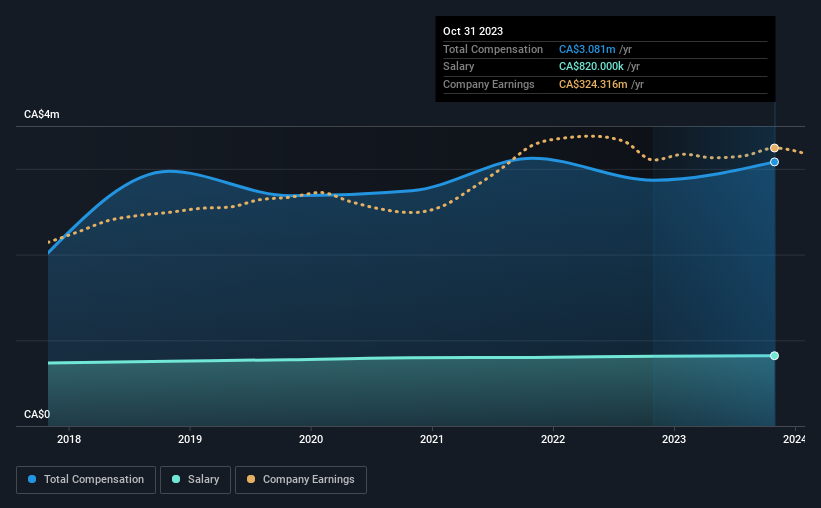821x508 pixels.
Task: Toggle the Total Compensation legend button
Action: click(x=86, y=480)
